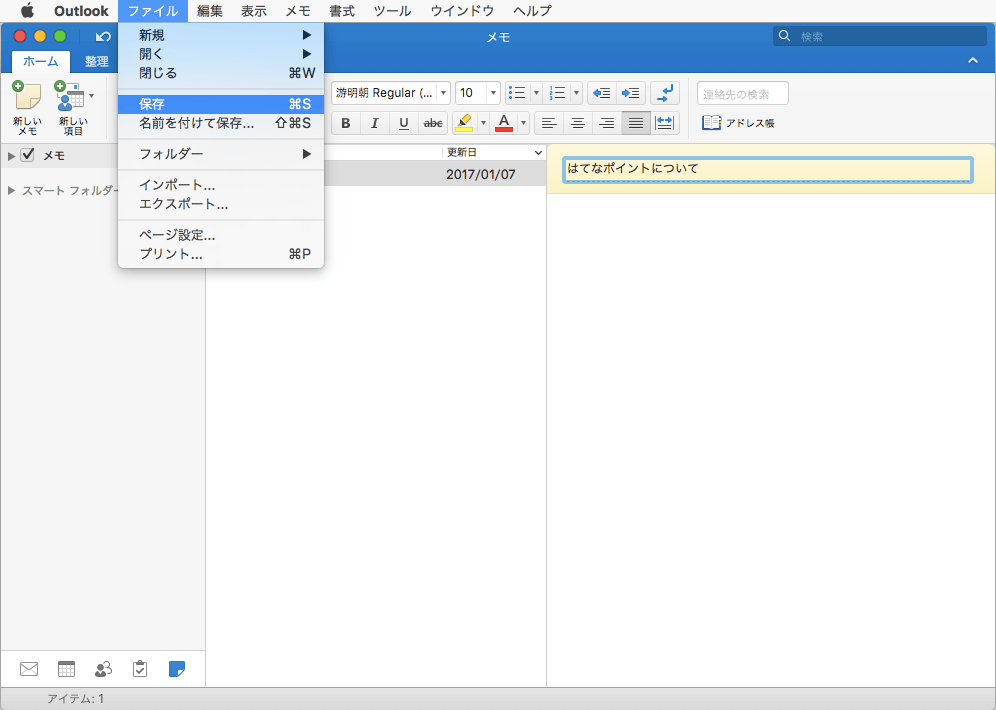Switch to Notes view icon
This screenshot has width=996, height=710.
coord(177,669)
